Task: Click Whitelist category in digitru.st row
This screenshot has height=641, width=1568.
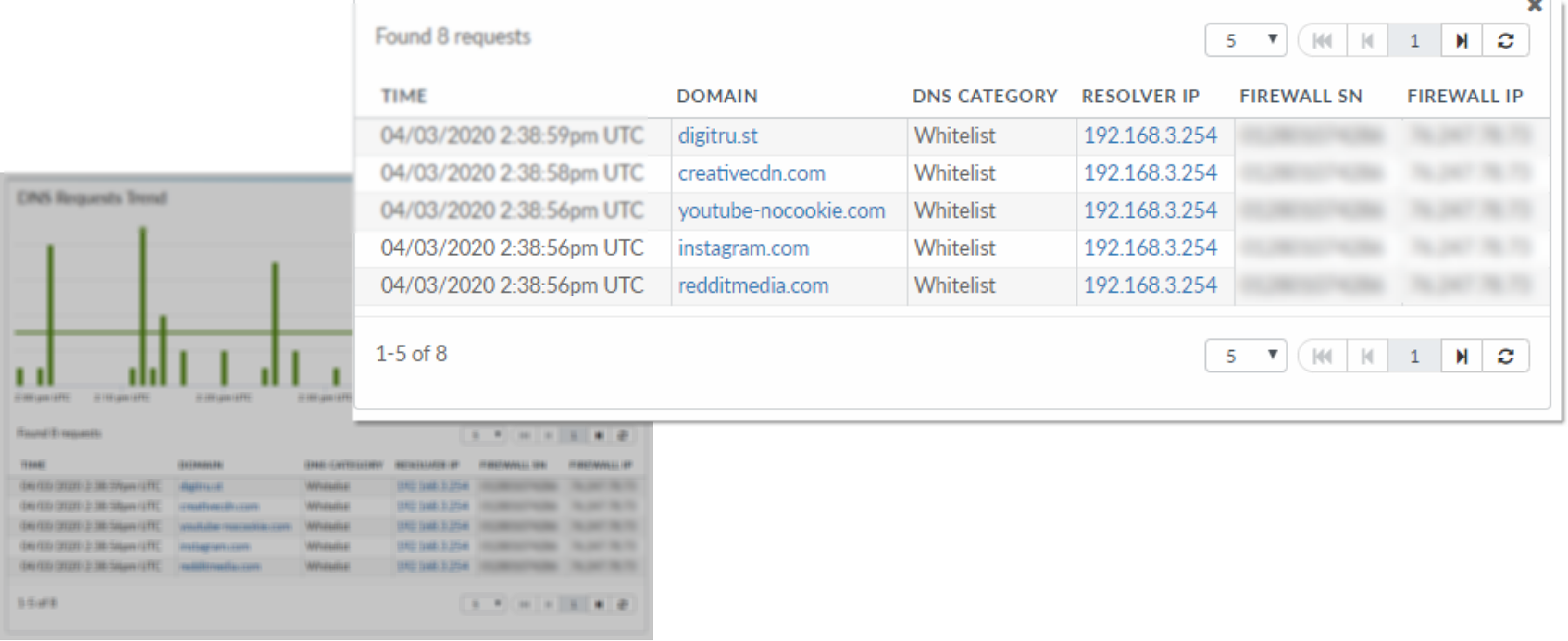Action: [955, 136]
